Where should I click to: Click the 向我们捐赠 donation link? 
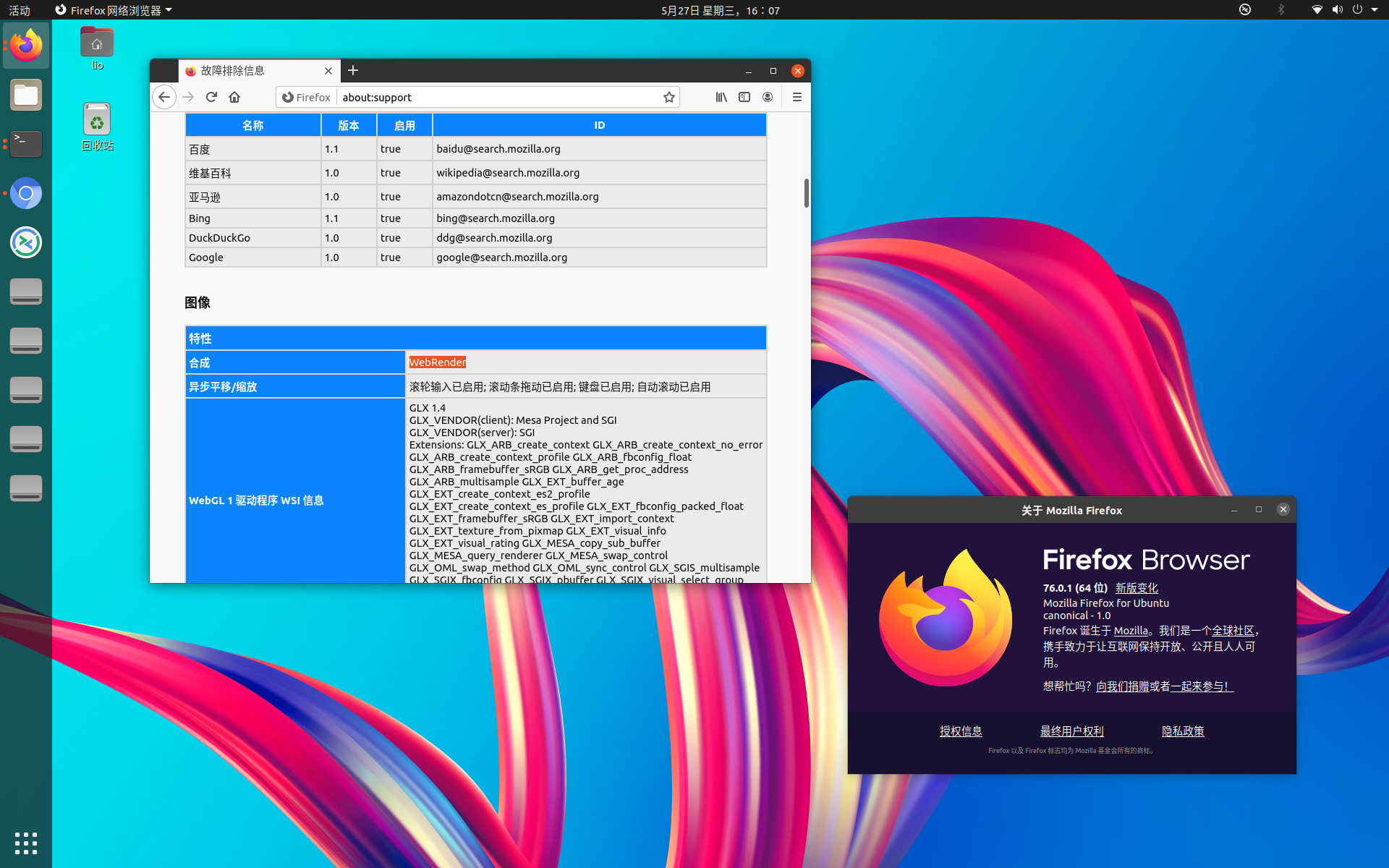(x=1123, y=686)
